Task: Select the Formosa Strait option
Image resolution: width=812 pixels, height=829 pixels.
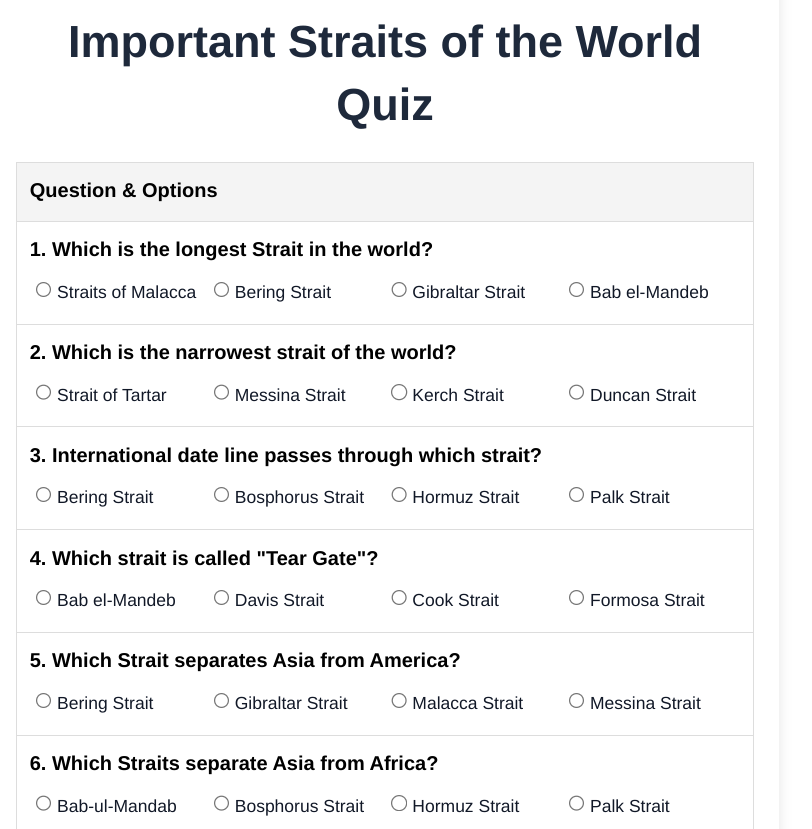Action: click(577, 598)
